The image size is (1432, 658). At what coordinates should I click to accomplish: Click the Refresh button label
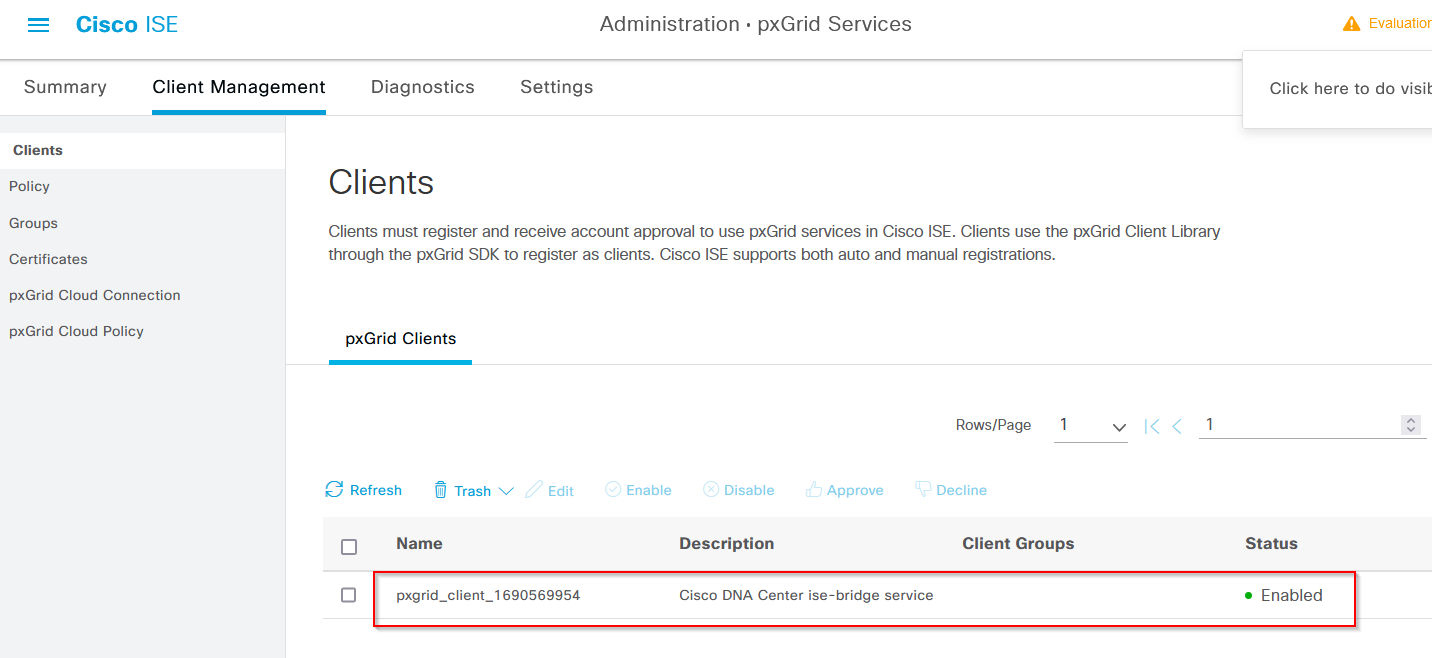376,490
